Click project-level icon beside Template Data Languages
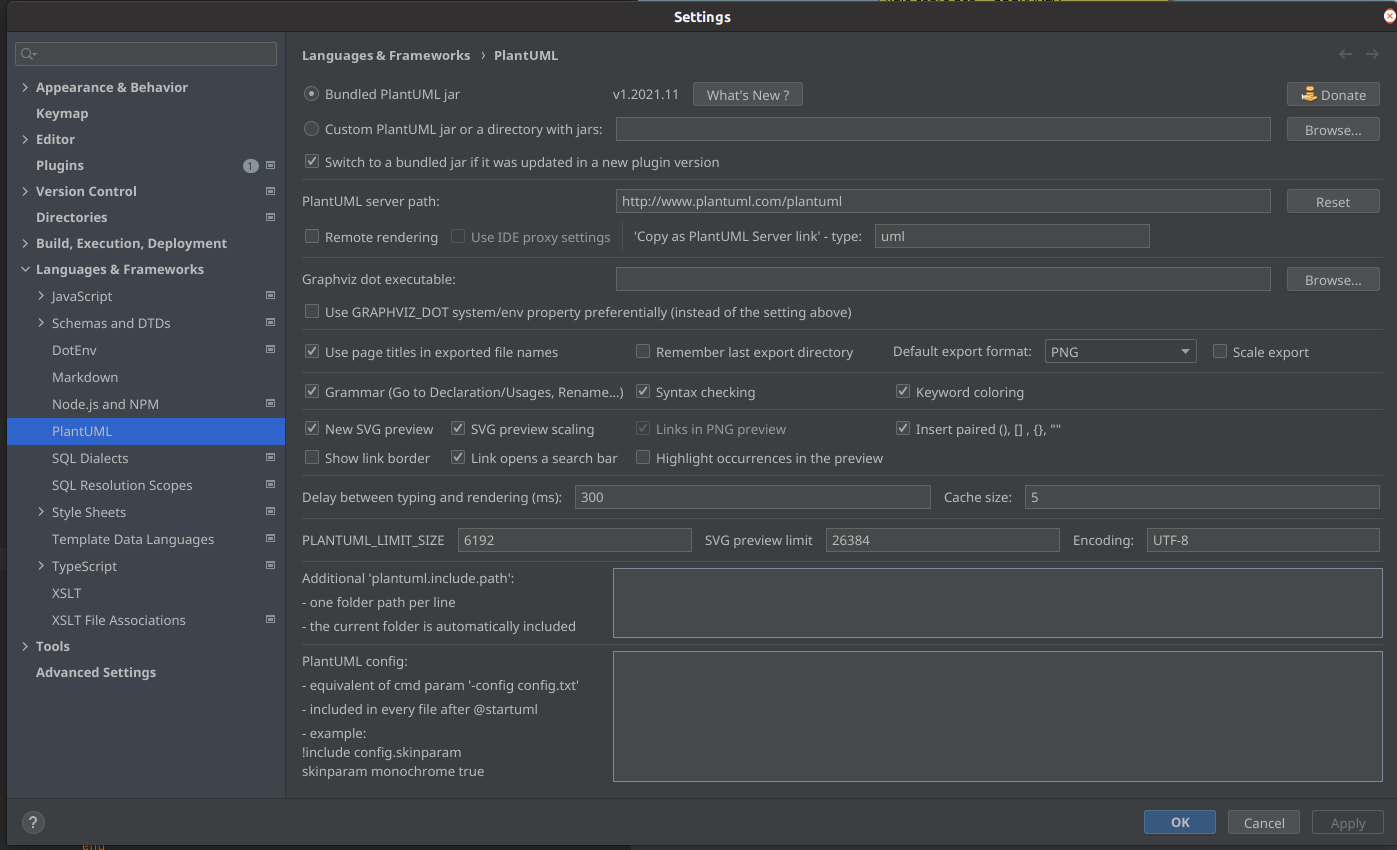This screenshot has width=1397, height=850. (270, 539)
